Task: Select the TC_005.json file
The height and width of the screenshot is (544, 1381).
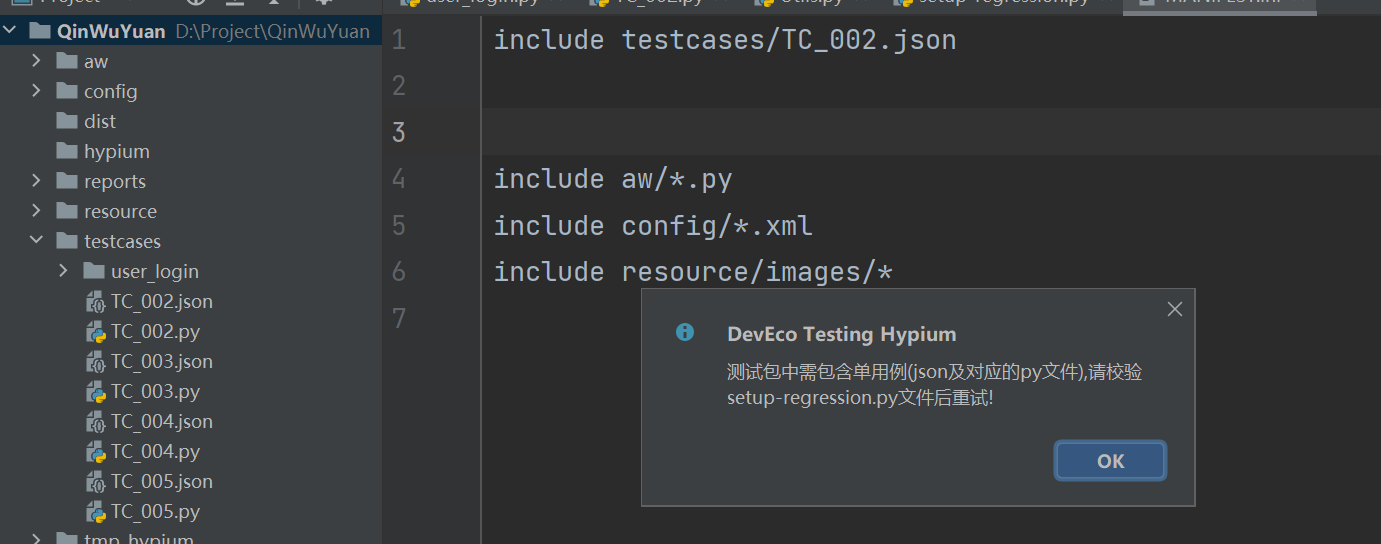Action: pos(161,482)
